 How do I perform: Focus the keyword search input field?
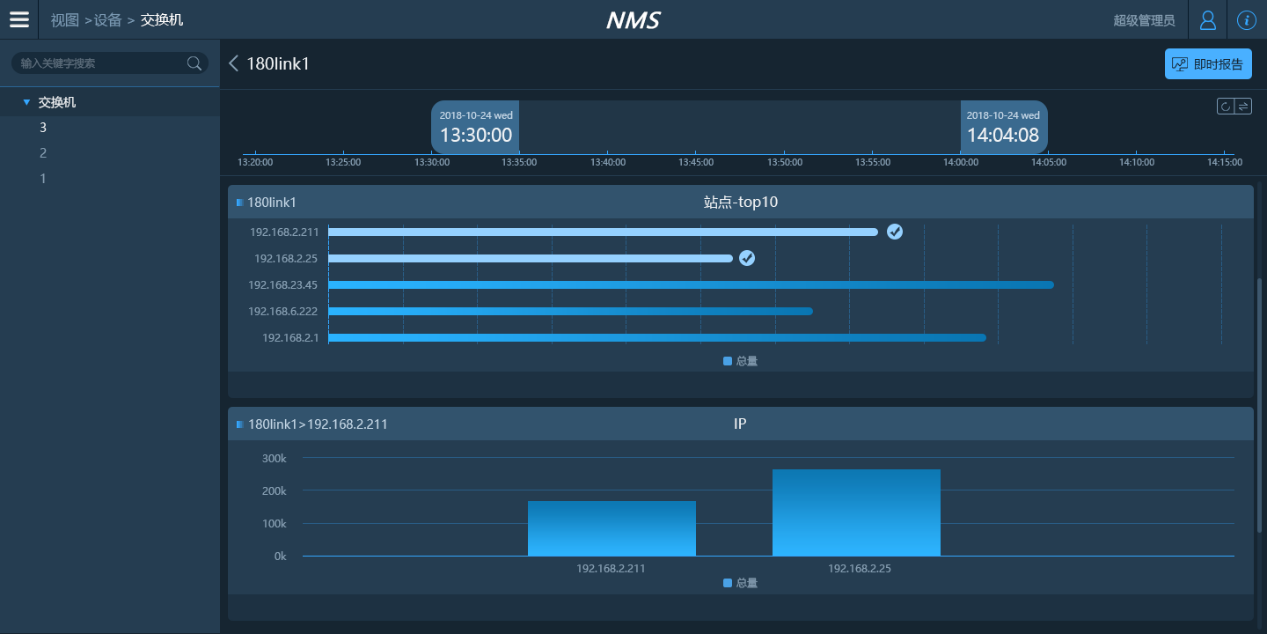[100, 63]
